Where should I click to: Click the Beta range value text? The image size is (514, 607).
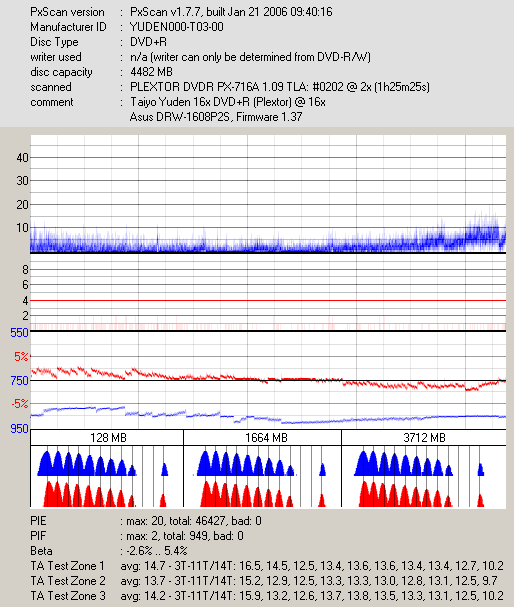click(157, 551)
